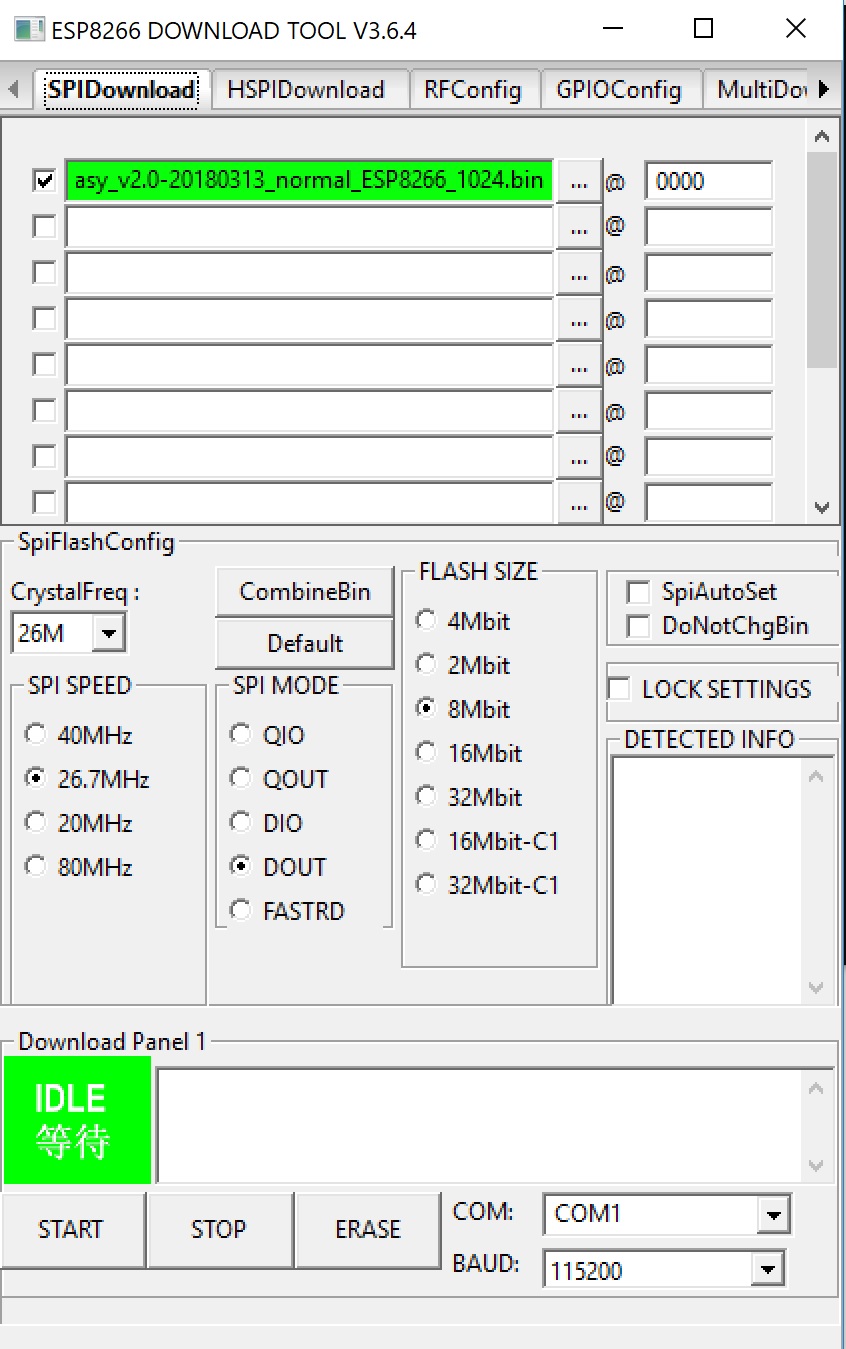Click the browse button next to the loaded firmware bin
Screen dimensions: 846x1349
[x=578, y=181]
